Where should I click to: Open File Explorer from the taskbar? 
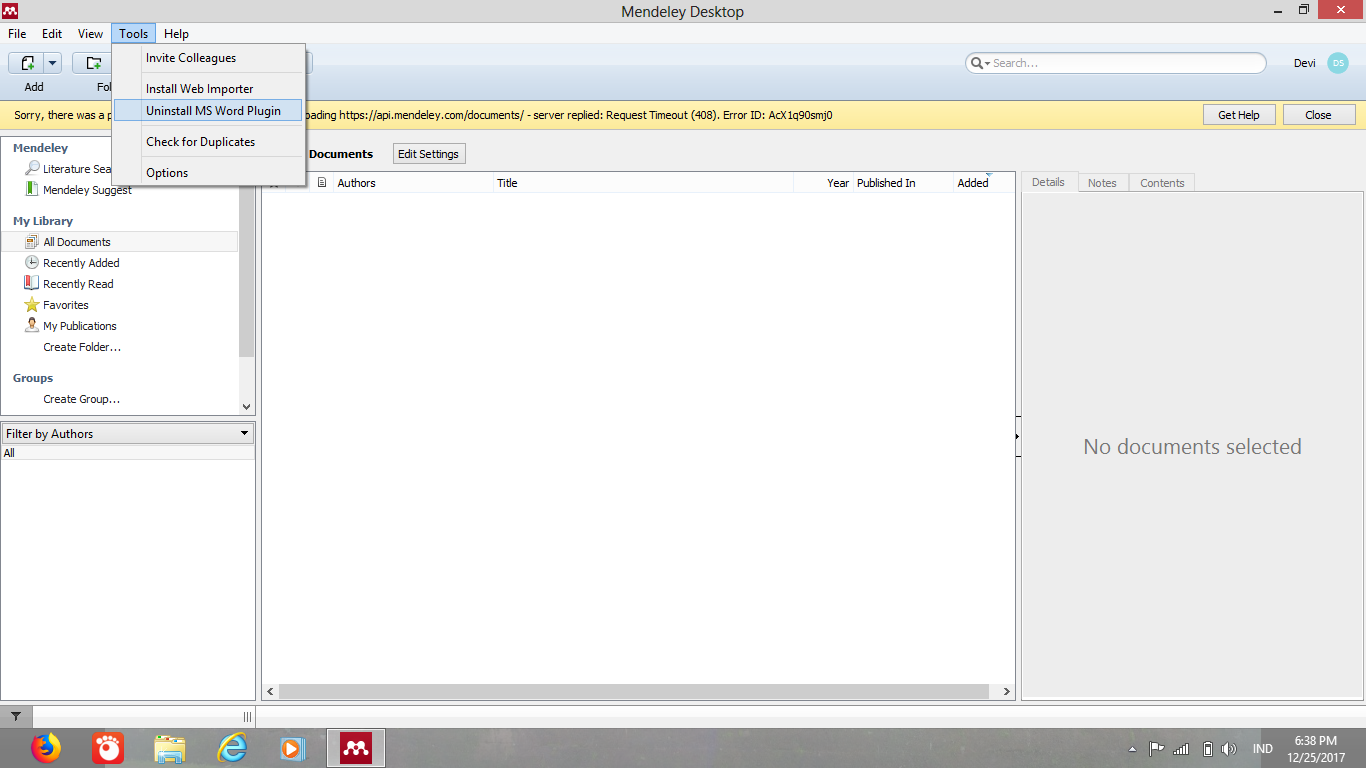click(x=170, y=747)
